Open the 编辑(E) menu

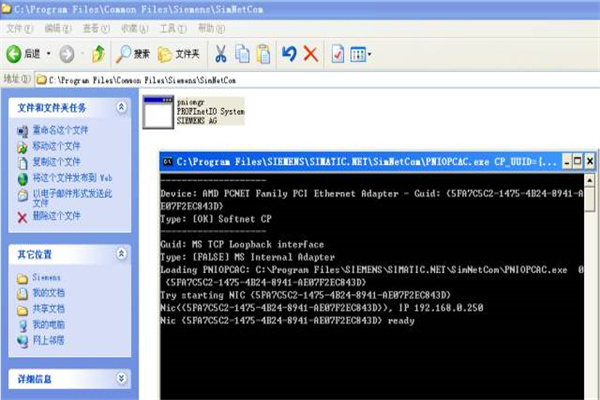click(58, 29)
